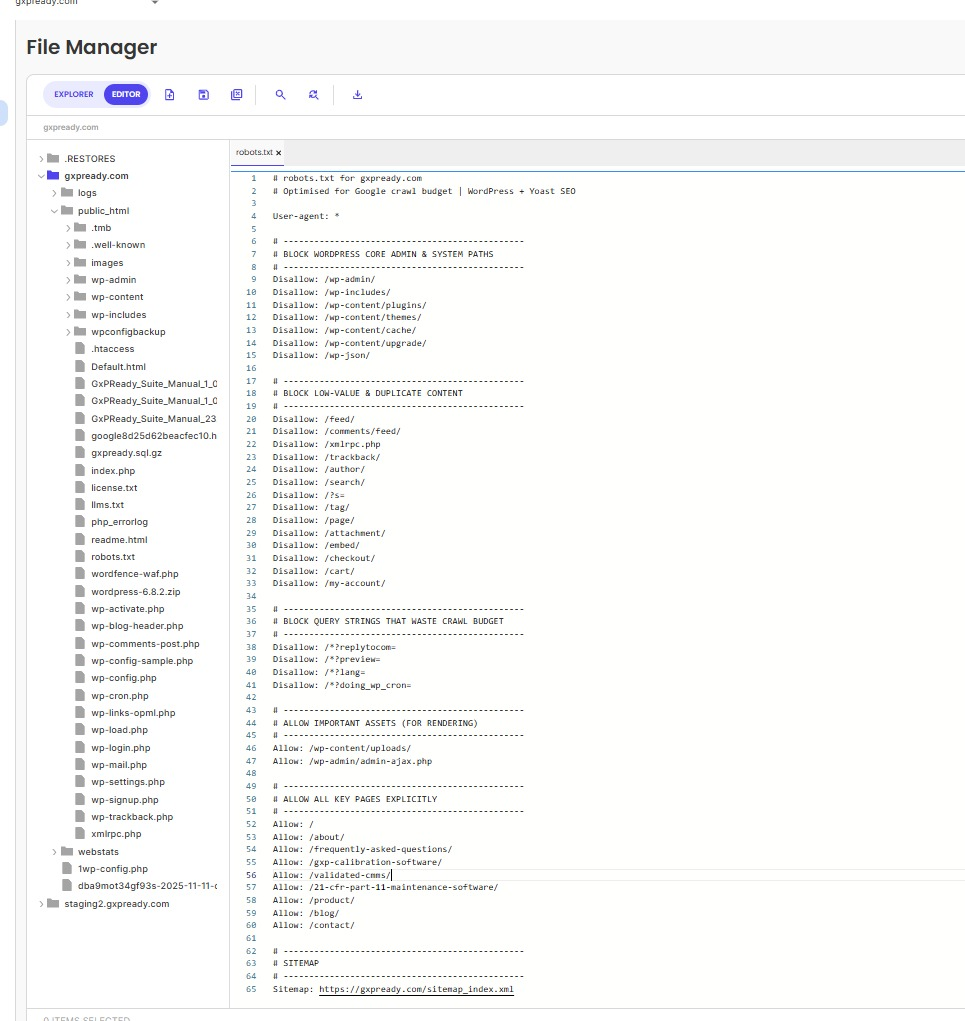Expand the .RESTORES folder
The image size is (965, 1021).
tap(41, 159)
